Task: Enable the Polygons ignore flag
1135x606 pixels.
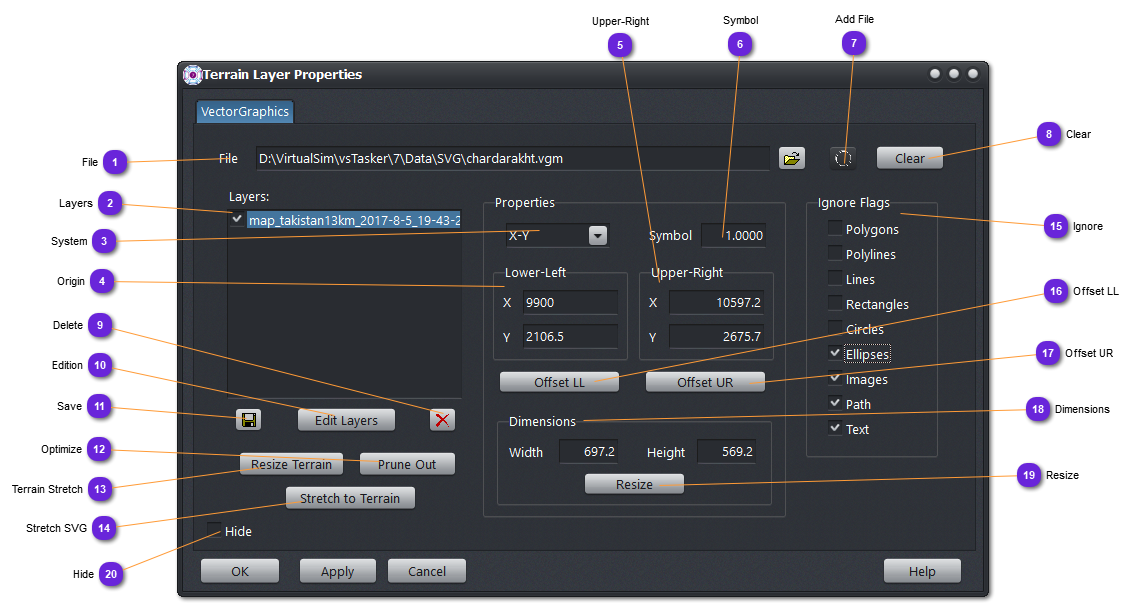Action: [x=834, y=229]
